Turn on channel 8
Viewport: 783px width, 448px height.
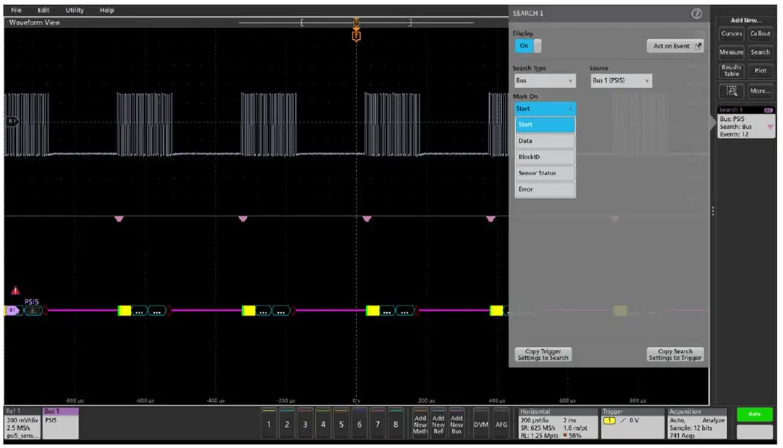tap(395, 424)
